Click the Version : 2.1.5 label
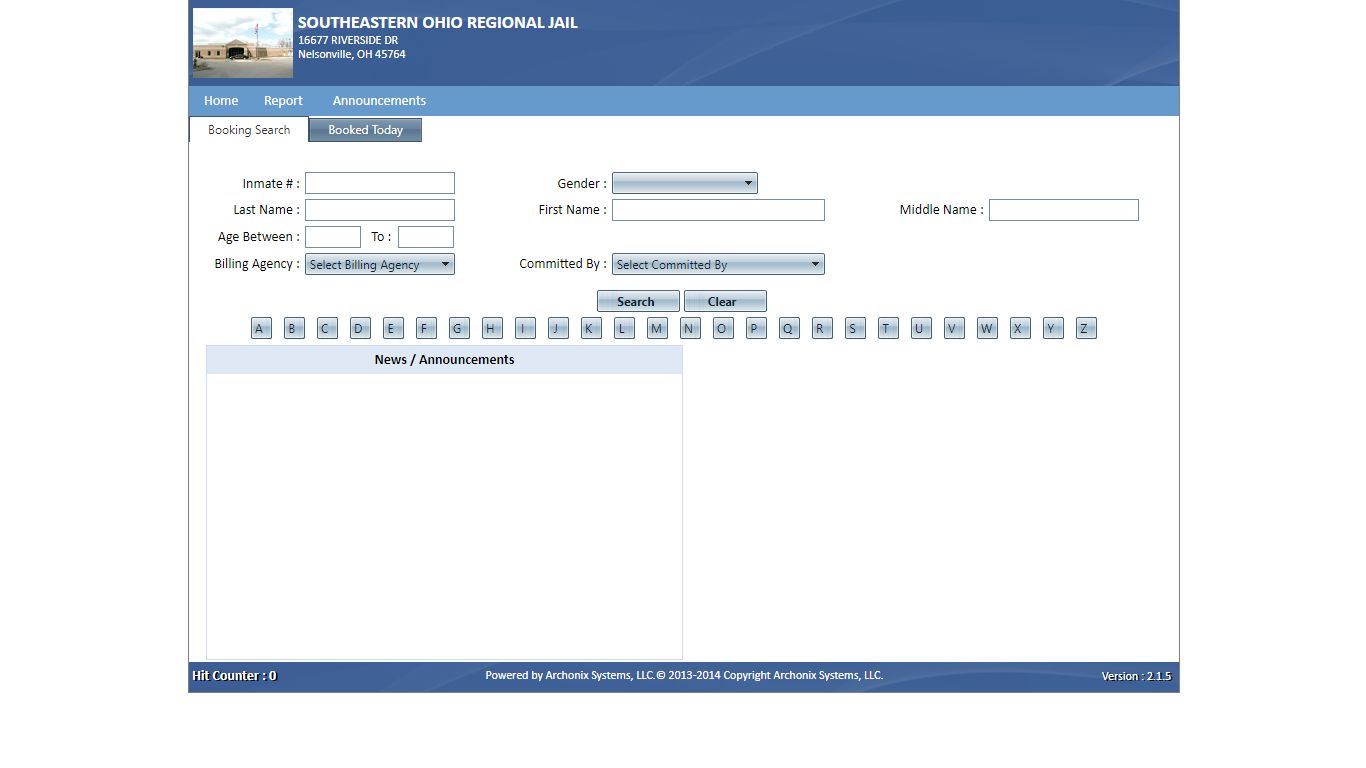The image size is (1366, 768). coord(1136,677)
